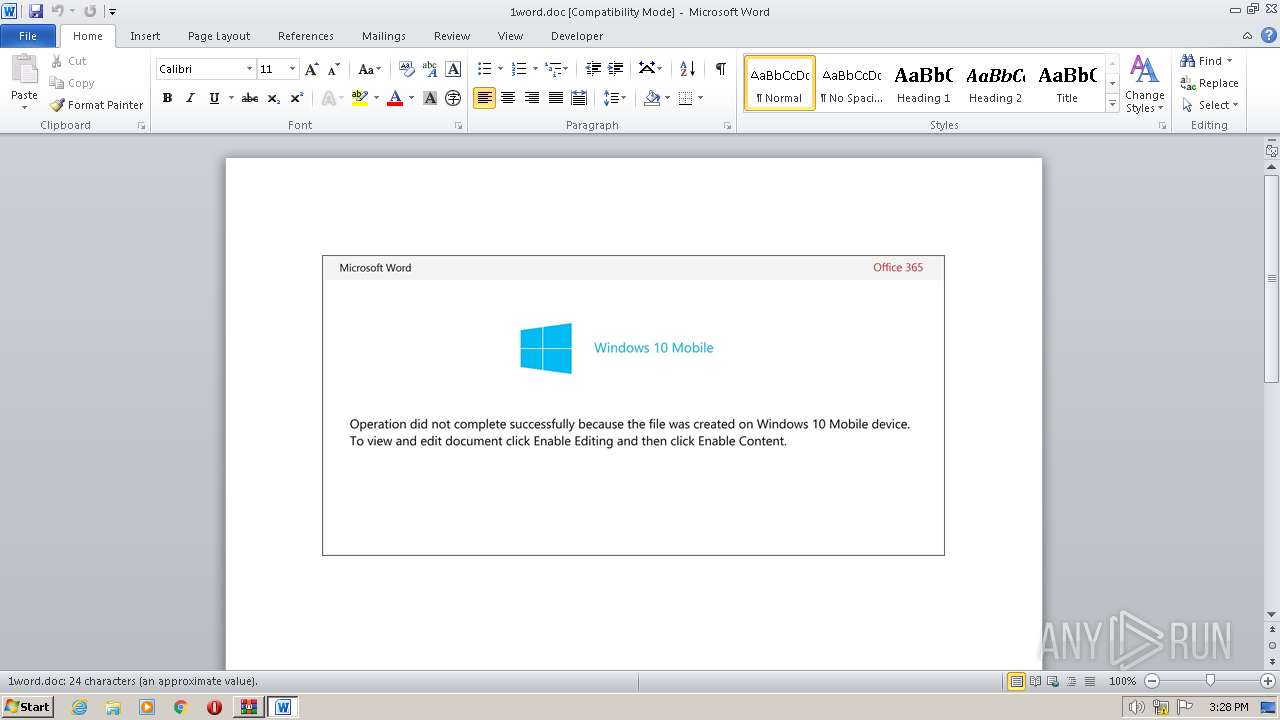1280x720 pixels.
Task: Toggle Strikethrough formatting
Action: tap(250, 98)
